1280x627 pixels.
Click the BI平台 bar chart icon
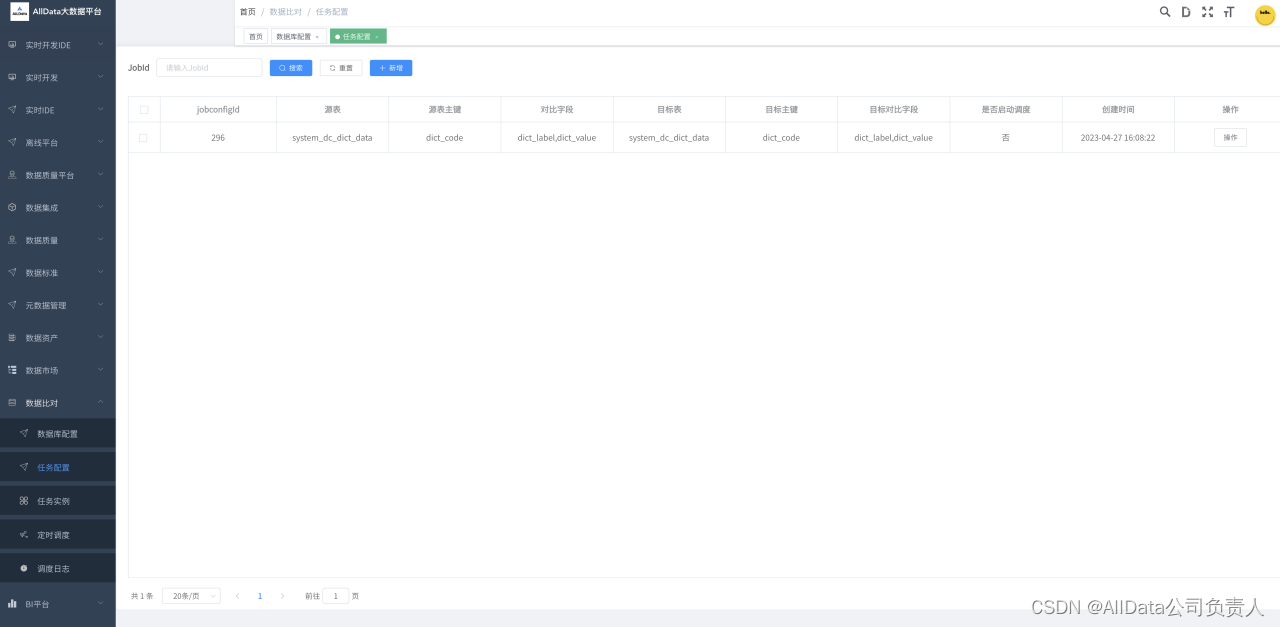12,603
